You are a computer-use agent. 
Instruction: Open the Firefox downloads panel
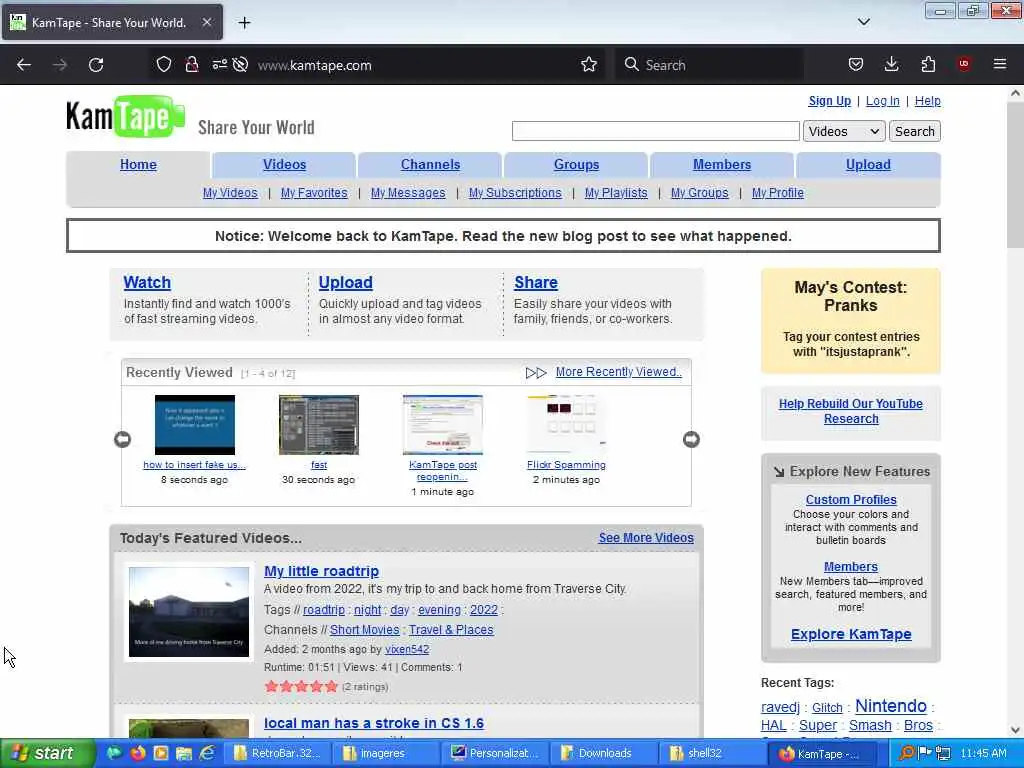pyautogui.click(x=891, y=65)
